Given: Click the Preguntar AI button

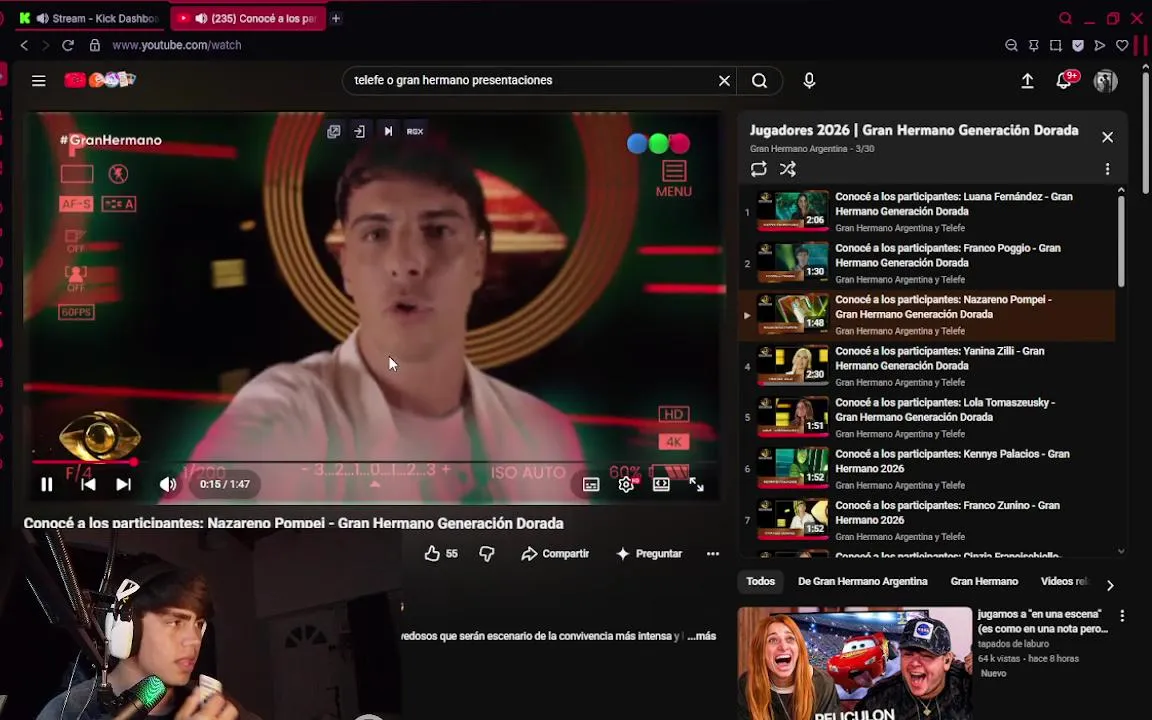Looking at the screenshot, I should (x=649, y=554).
